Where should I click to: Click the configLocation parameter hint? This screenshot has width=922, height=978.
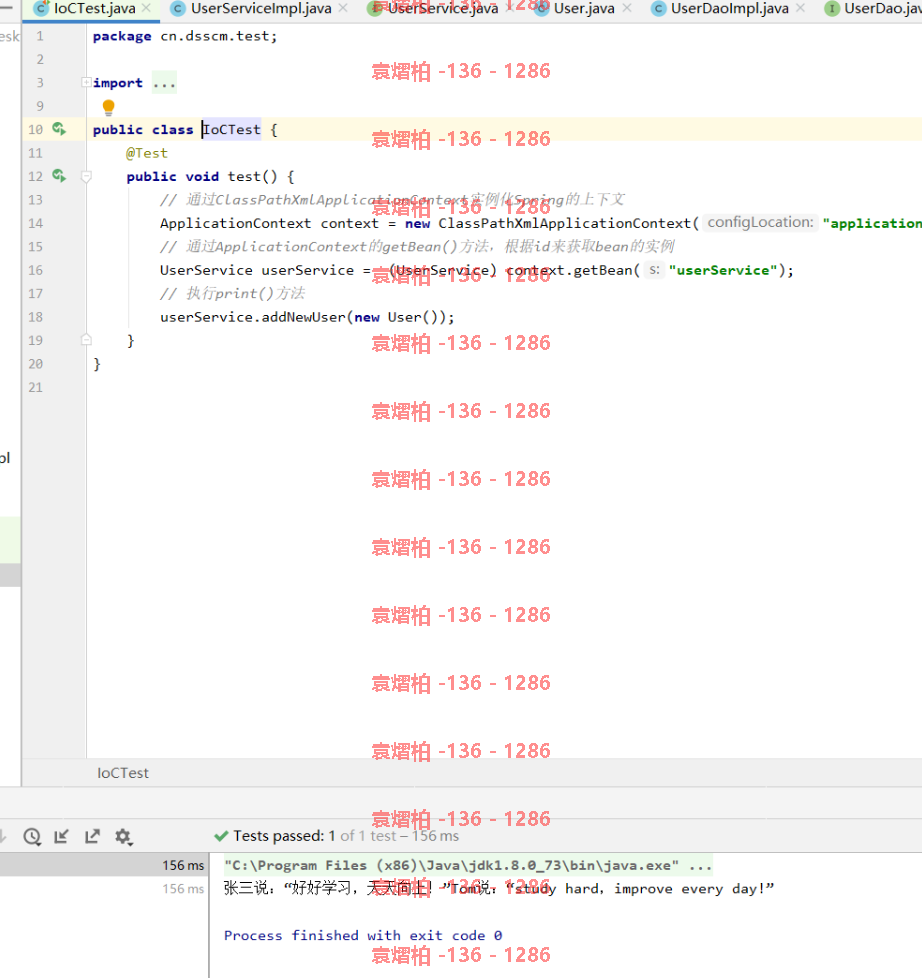(x=760, y=223)
